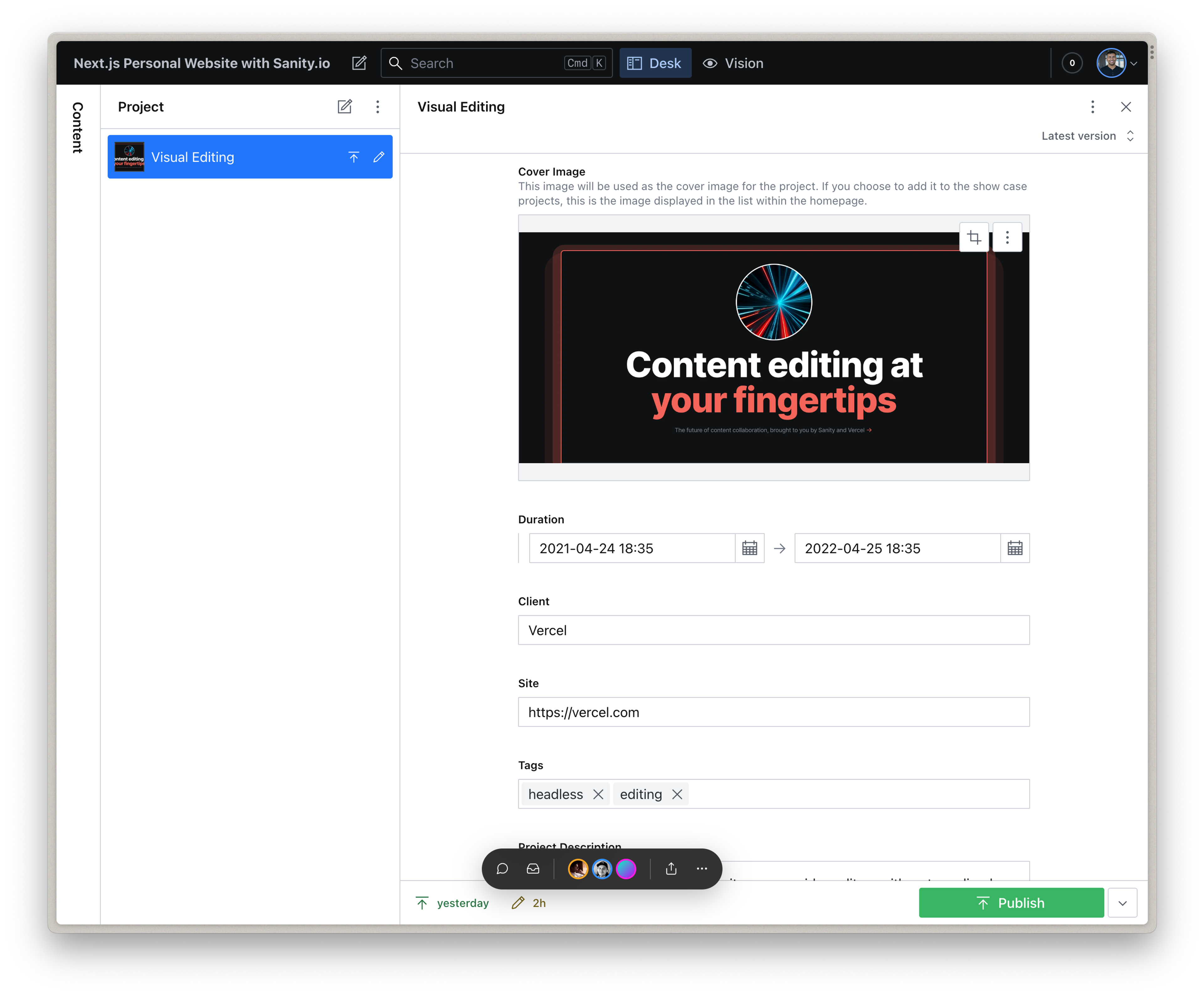Create new project document via compose icon
This screenshot has height=996, width=1204.
click(345, 107)
